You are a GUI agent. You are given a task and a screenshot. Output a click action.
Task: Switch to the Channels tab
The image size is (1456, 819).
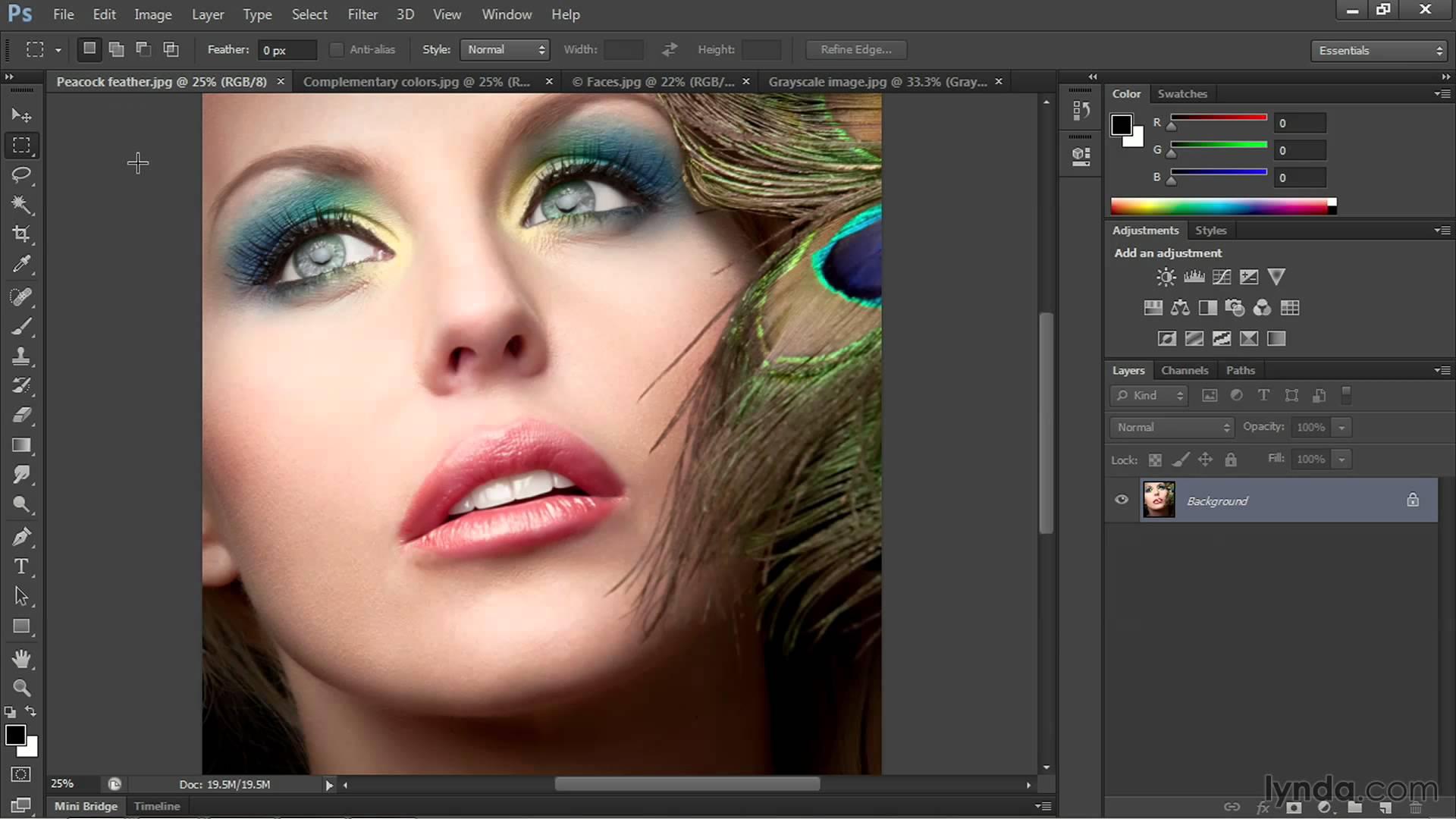point(1185,370)
